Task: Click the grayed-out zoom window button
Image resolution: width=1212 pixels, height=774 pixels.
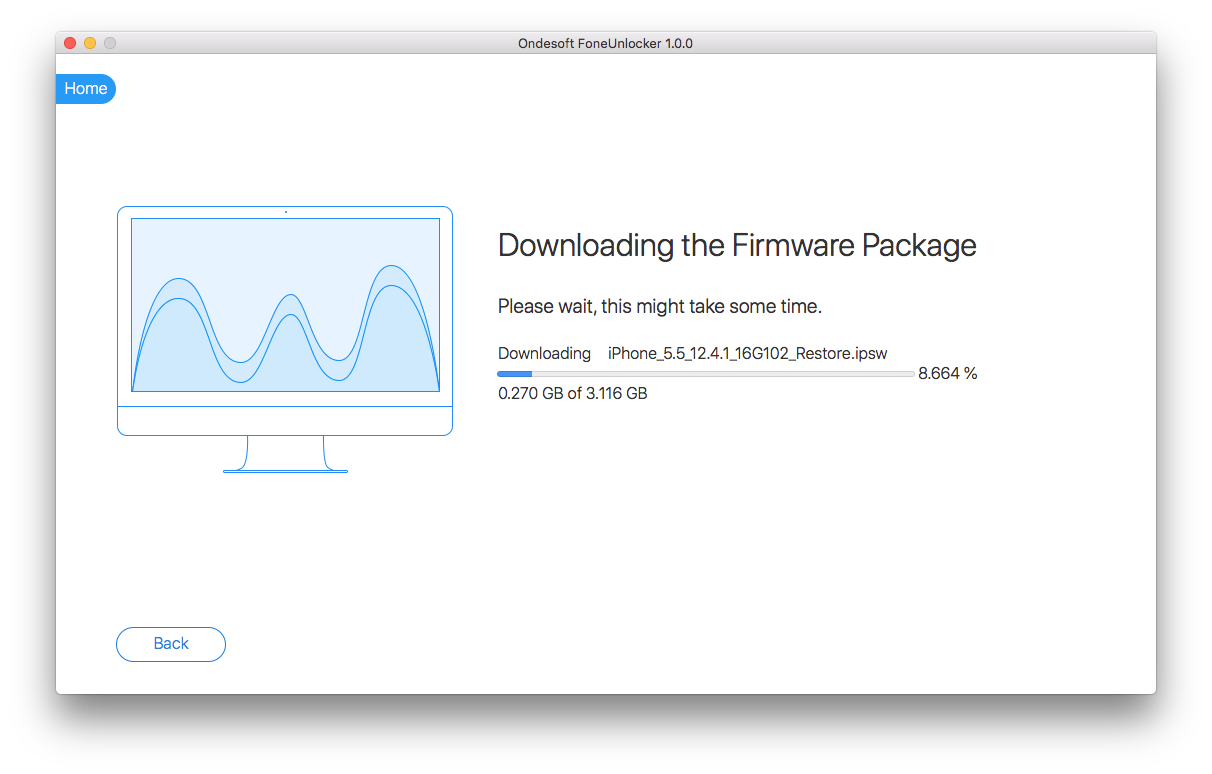Action: (110, 43)
